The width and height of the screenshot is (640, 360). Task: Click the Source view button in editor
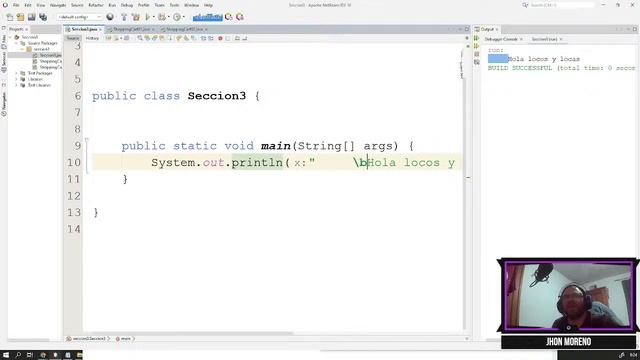point(73,38)
